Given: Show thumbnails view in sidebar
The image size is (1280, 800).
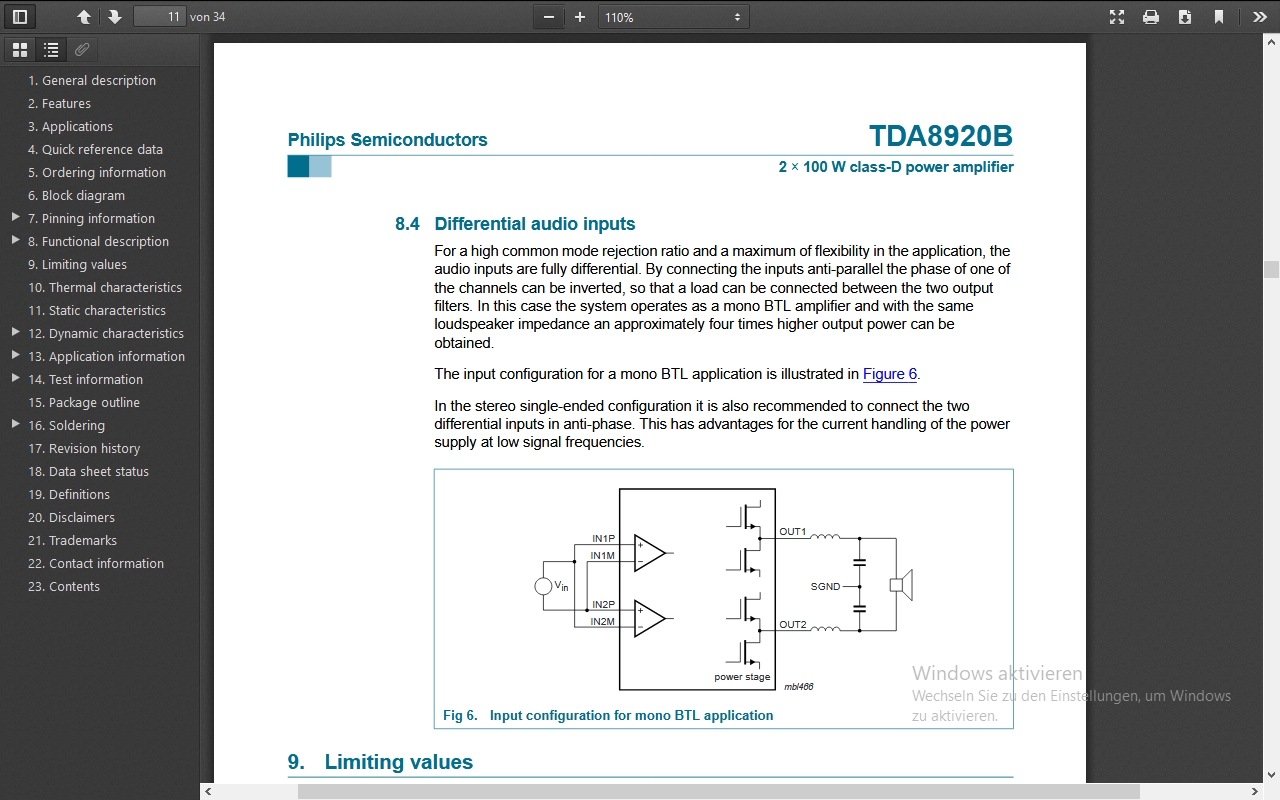Looking at the screenshot, I should click(20, 50).
